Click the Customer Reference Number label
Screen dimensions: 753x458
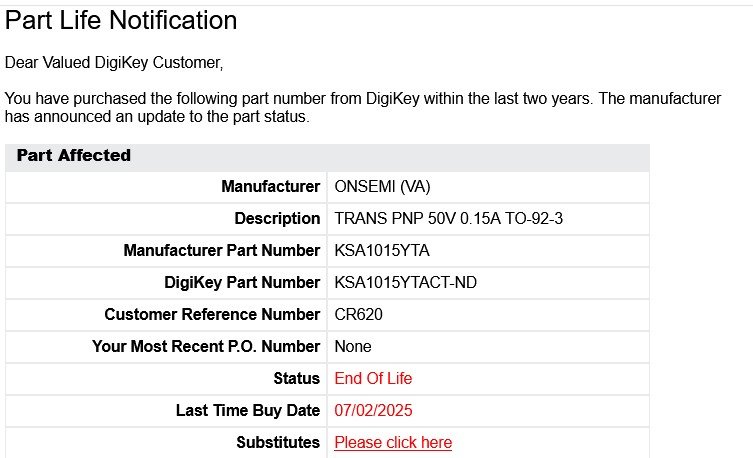212,314
